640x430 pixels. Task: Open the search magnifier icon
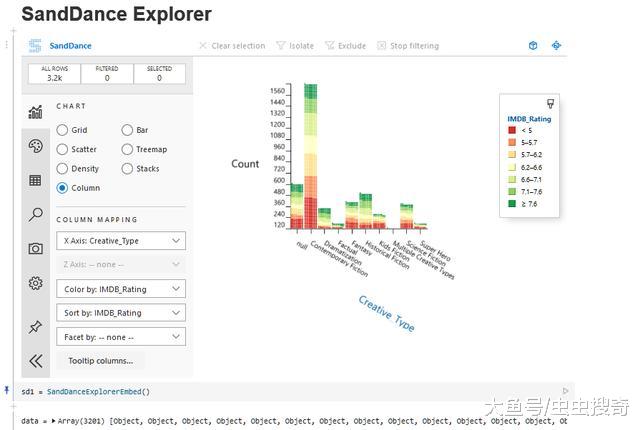click(x=35, y=214)
